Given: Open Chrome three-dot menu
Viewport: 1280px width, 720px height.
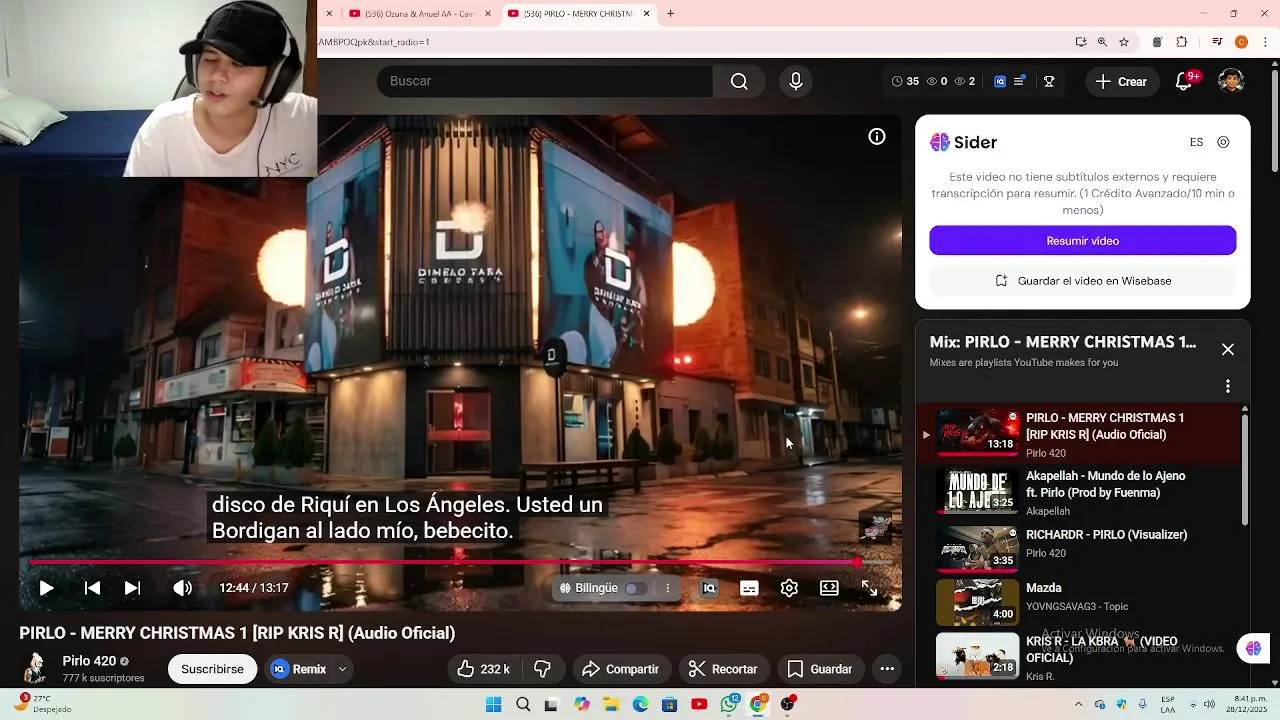Looking at the screenshot, I should [1264, 42].
